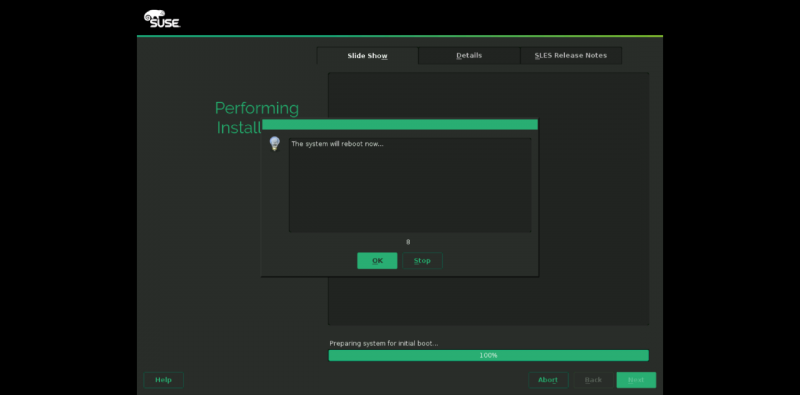Click the Preparing system for initial boot text

point(384,343)
